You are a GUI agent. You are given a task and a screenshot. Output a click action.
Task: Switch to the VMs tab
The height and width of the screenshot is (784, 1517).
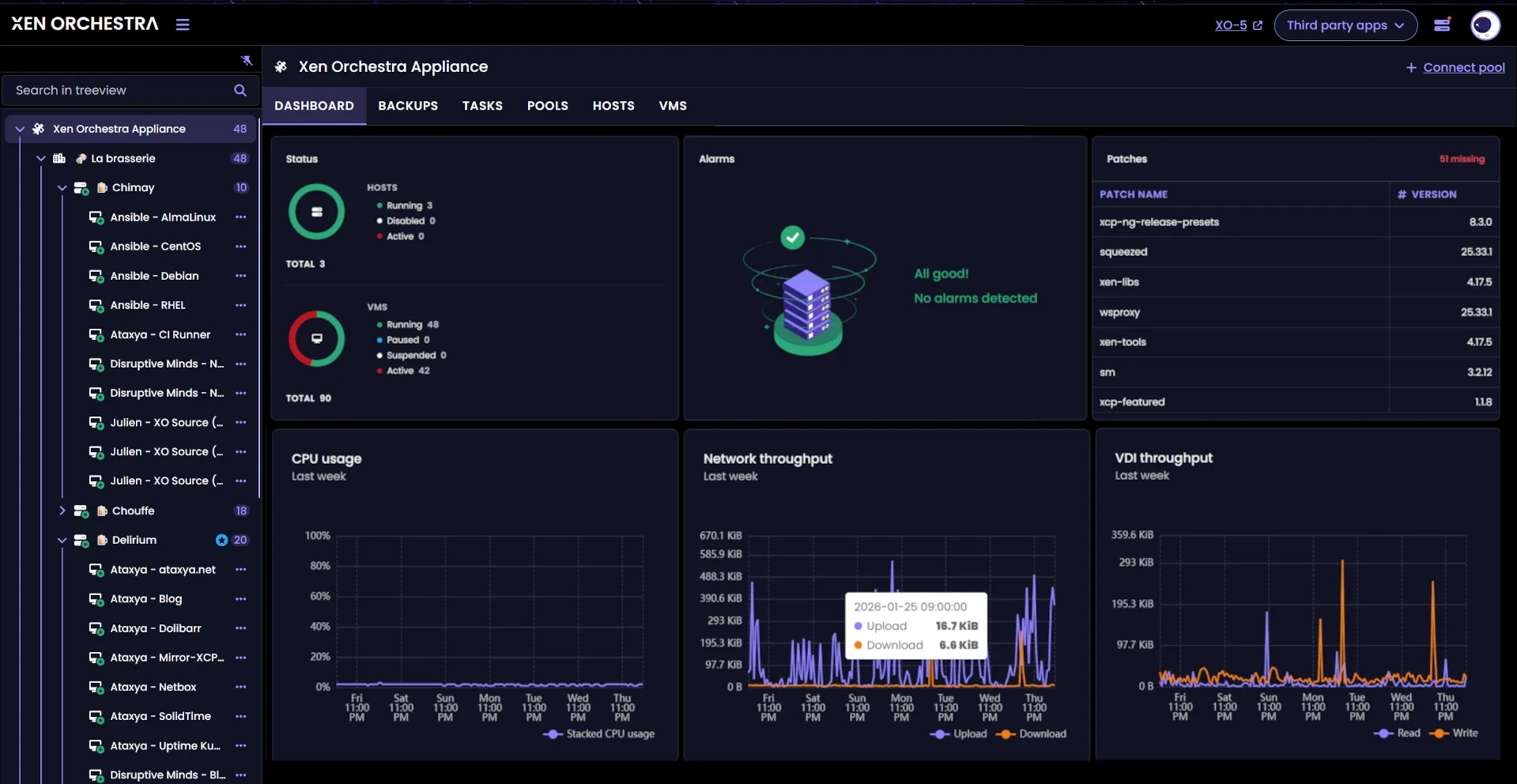(673, 106)
